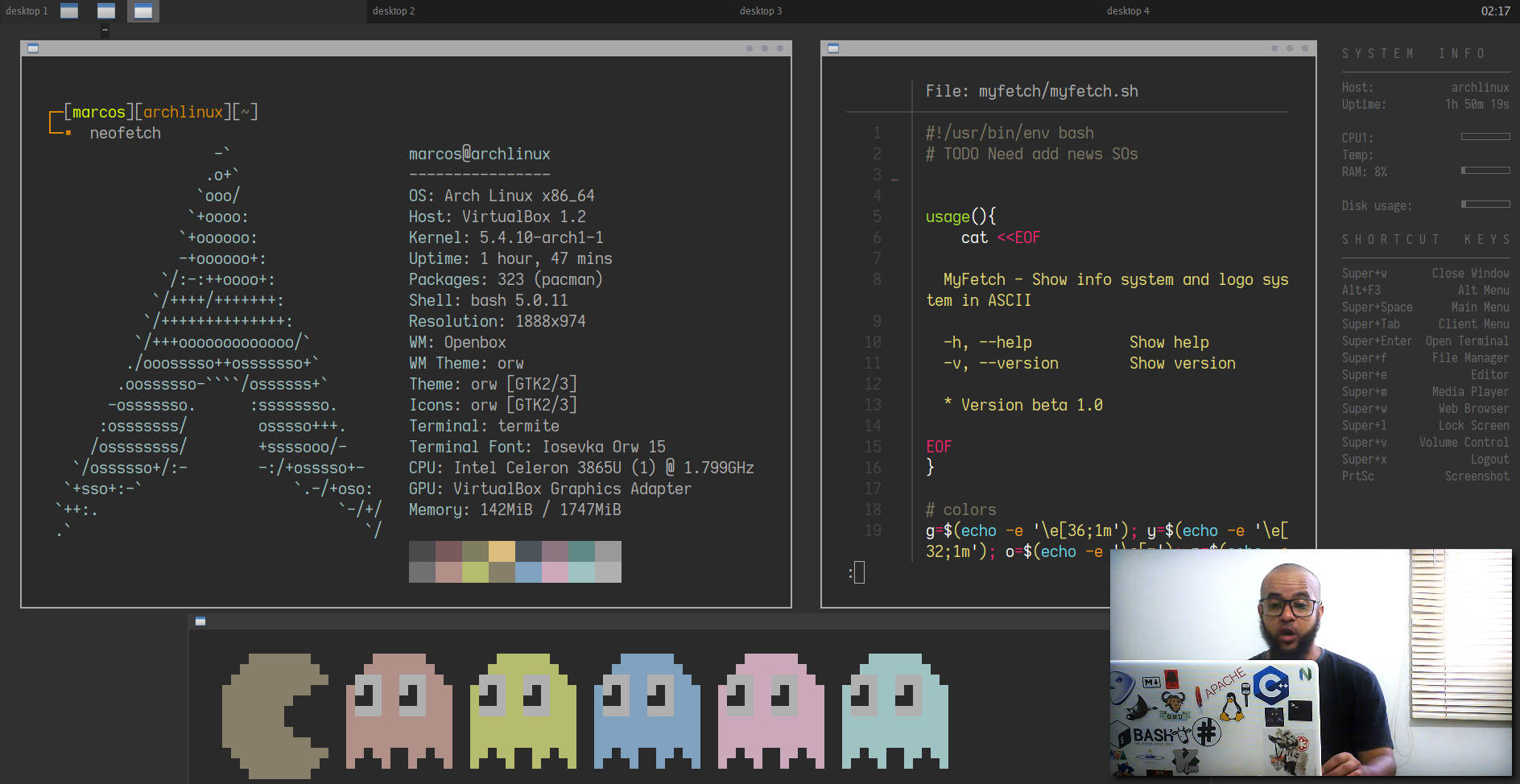Click the webcam video overlay
Image resolution: width=1520 pixels, height=784 pixels.
coord(1311,662)
